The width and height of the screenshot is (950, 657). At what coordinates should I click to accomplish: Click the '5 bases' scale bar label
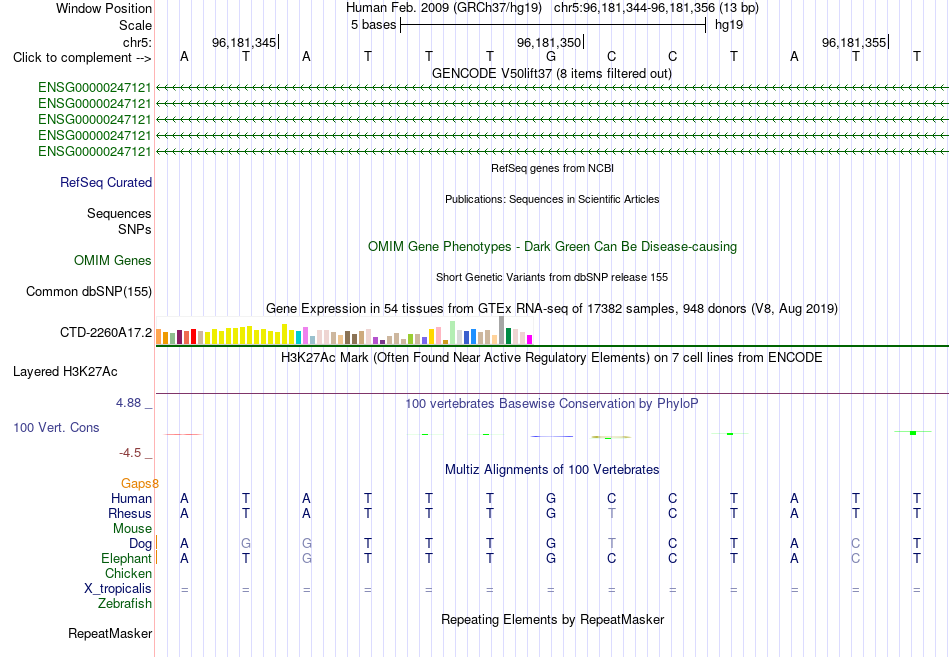tap(373, 25)
